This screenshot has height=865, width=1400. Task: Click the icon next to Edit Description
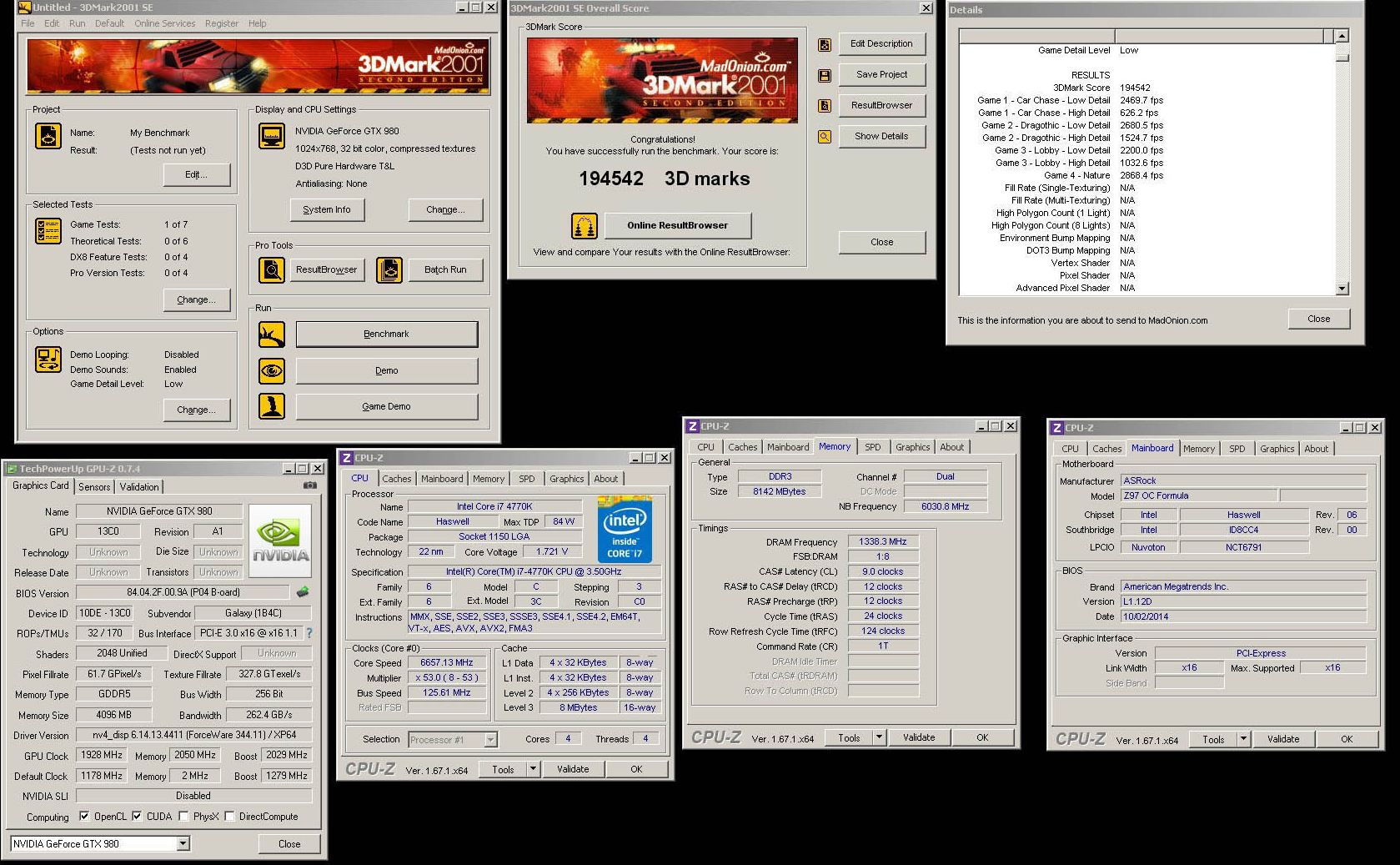coord(824,45)
